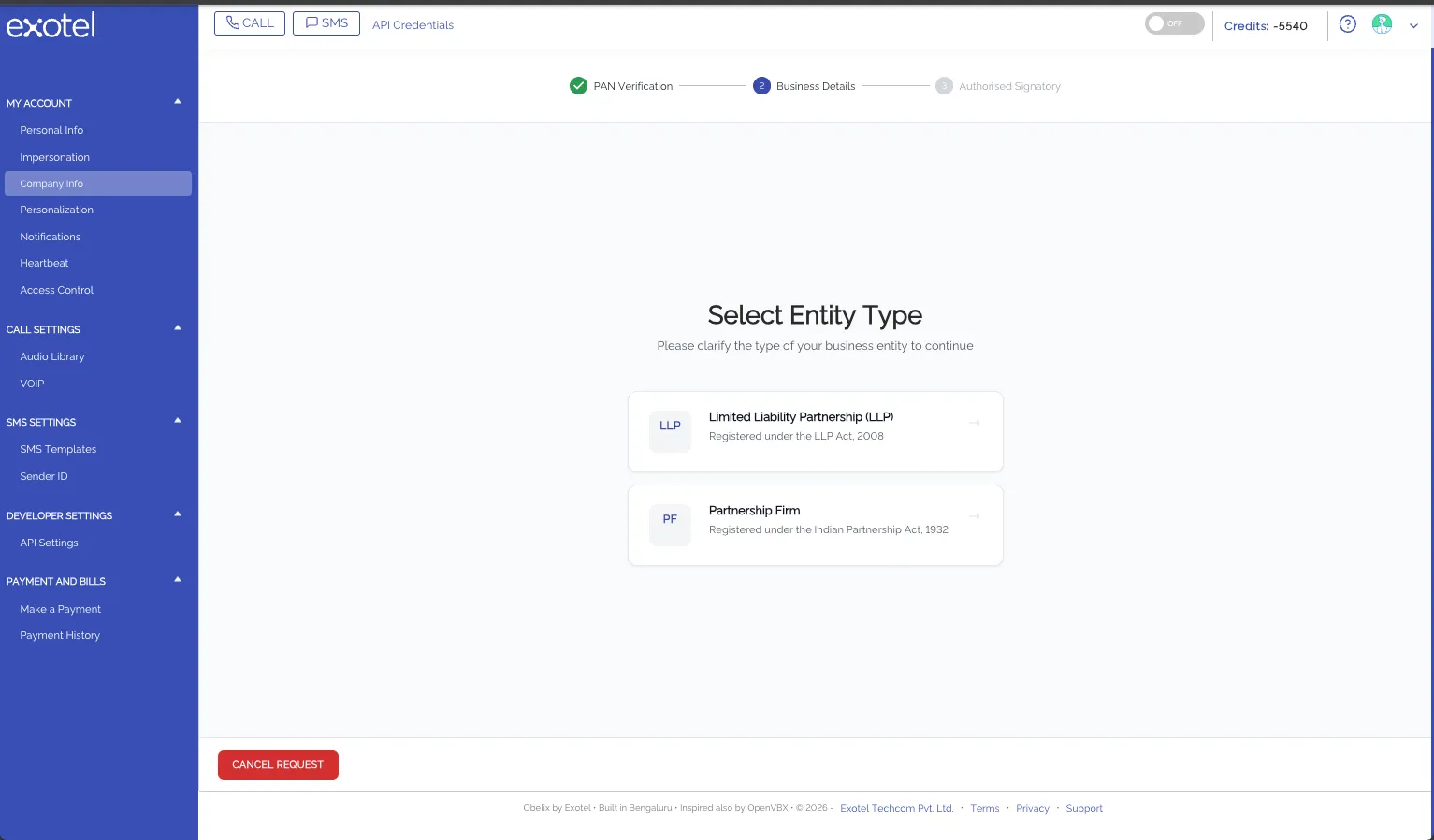
Task: Click the LLP entity badge icon
Action: [670, 431]
